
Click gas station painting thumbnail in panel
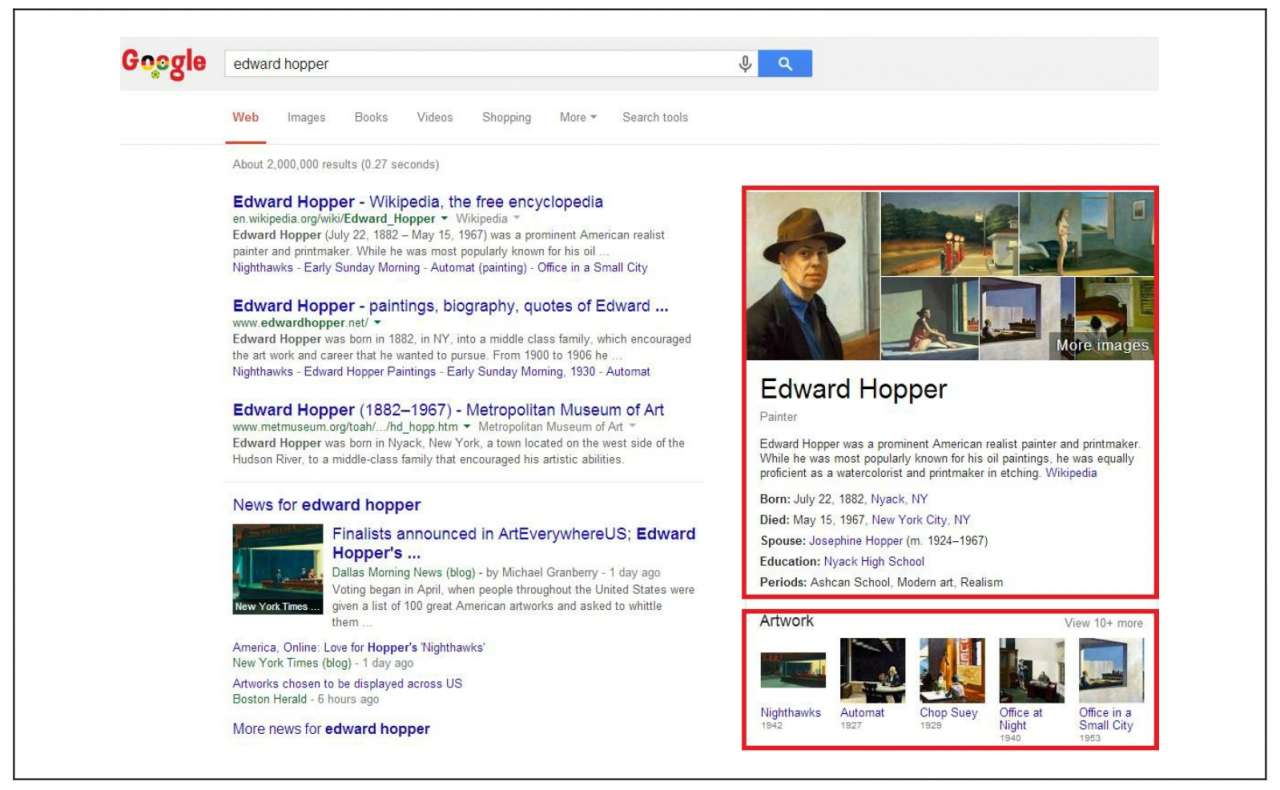pos(949,233)
